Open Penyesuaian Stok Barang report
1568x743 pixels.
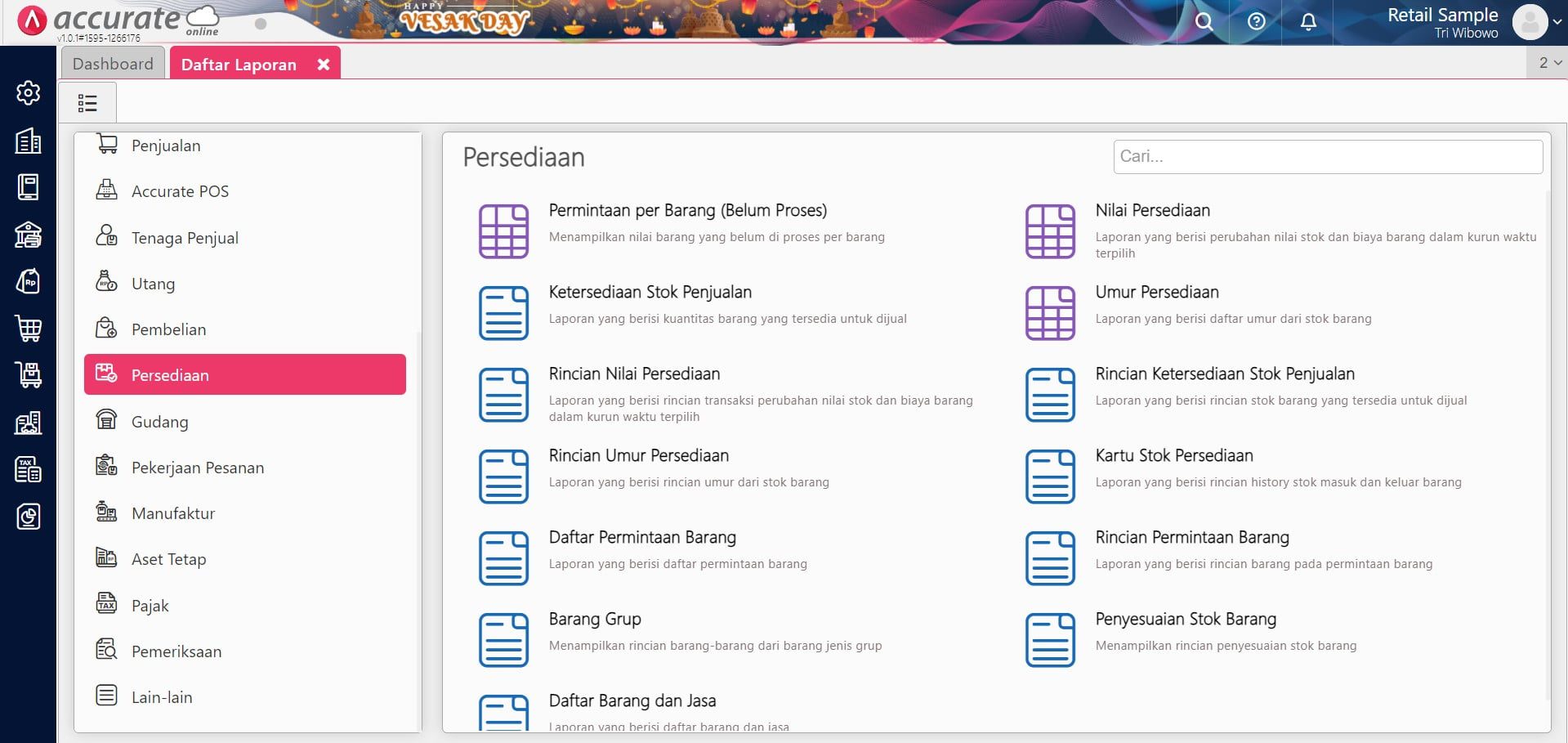coord(1185,620)
